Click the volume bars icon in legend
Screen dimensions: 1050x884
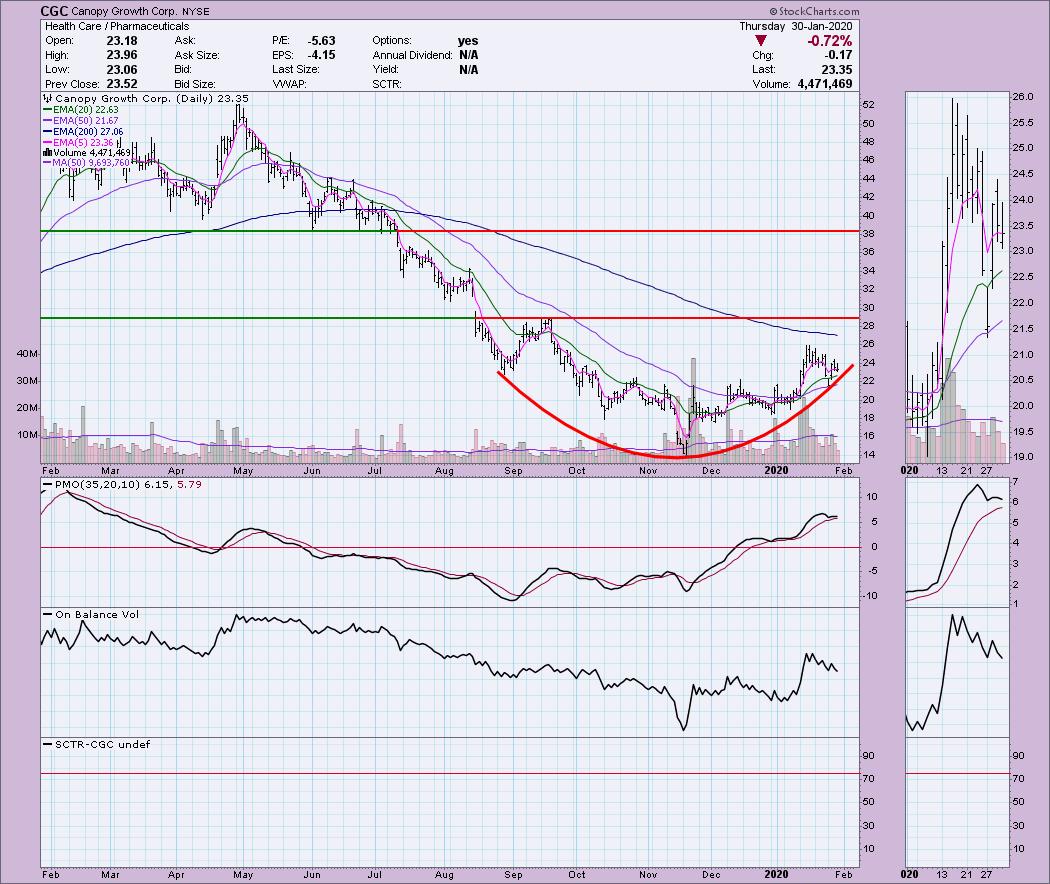pyautogui.click(x=48, y=153)
